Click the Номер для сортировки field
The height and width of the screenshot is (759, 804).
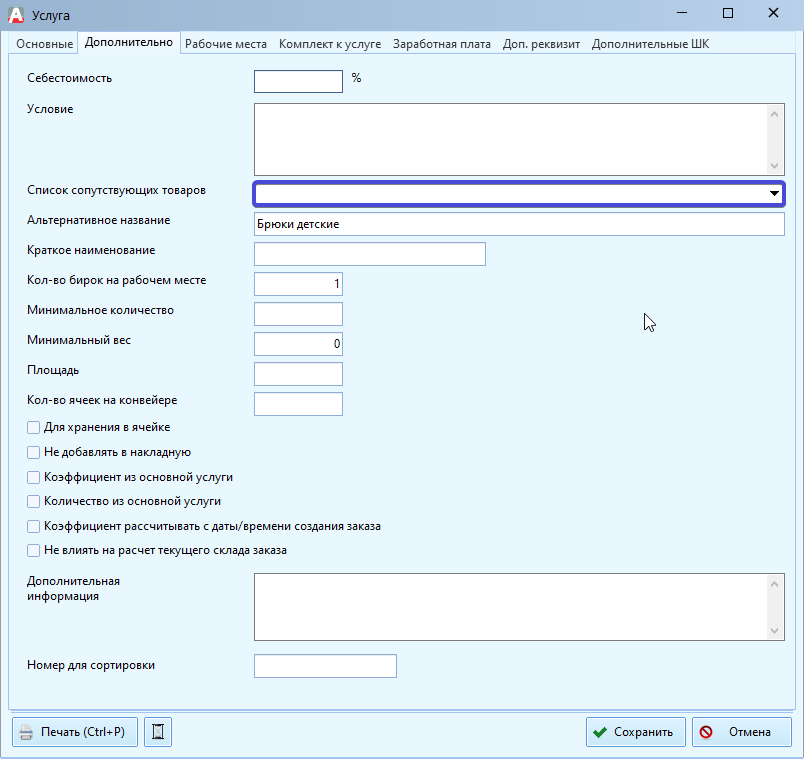325,666
